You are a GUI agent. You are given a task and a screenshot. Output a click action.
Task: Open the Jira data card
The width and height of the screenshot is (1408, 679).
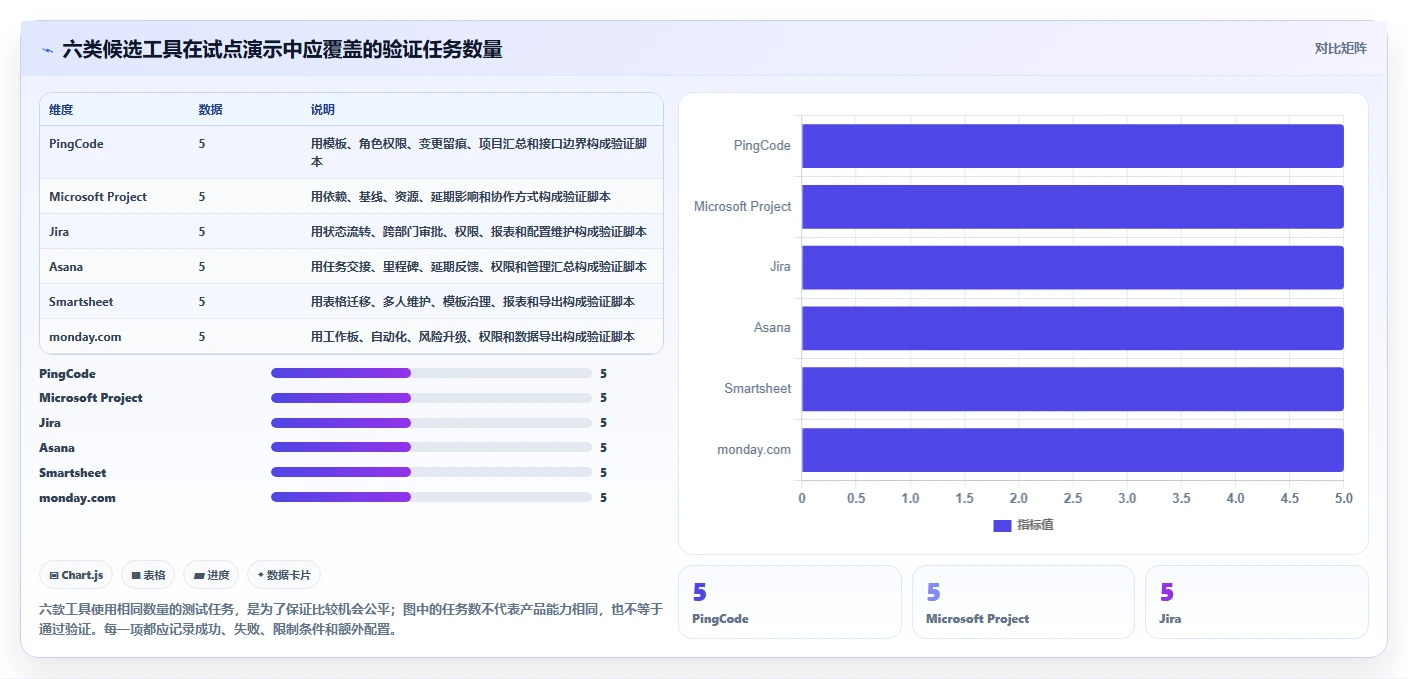point(1257,602)
